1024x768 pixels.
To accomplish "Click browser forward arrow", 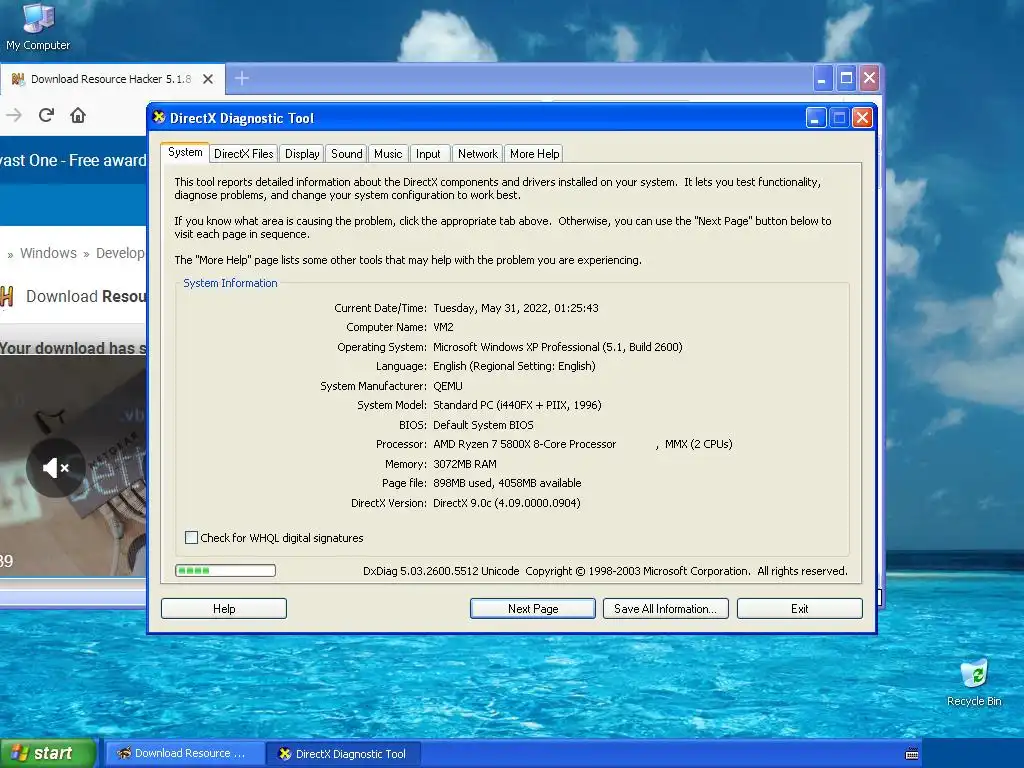I will (x=14, y=116).
